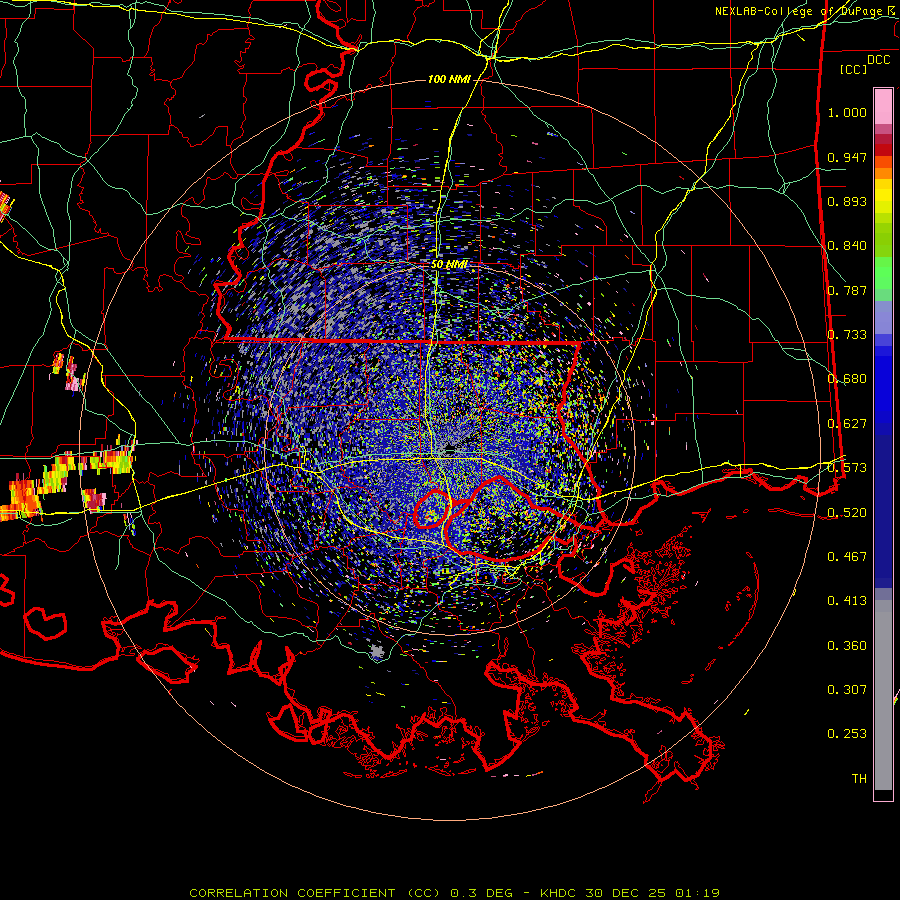Select the 0.360 scale label

pyautogui.click(x=847, y=646)
